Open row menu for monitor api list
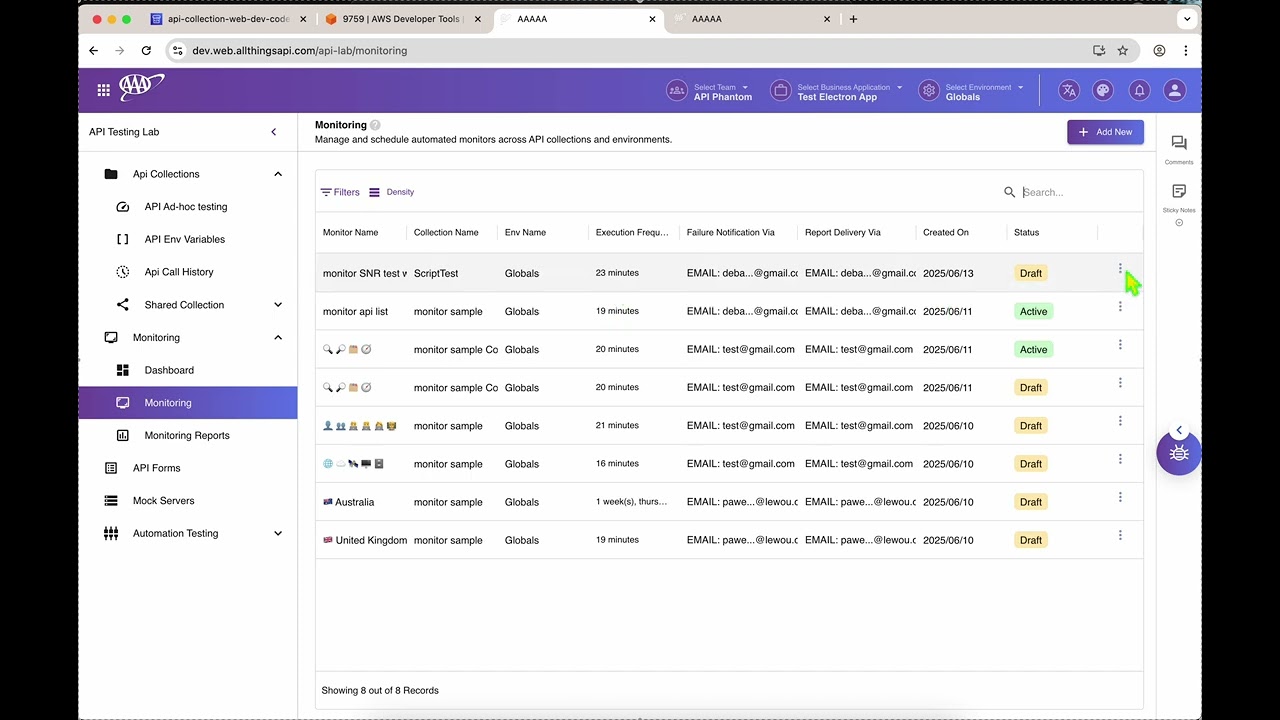The height and width of the screenshot is (720, 1280). [x=1120, y=307]
